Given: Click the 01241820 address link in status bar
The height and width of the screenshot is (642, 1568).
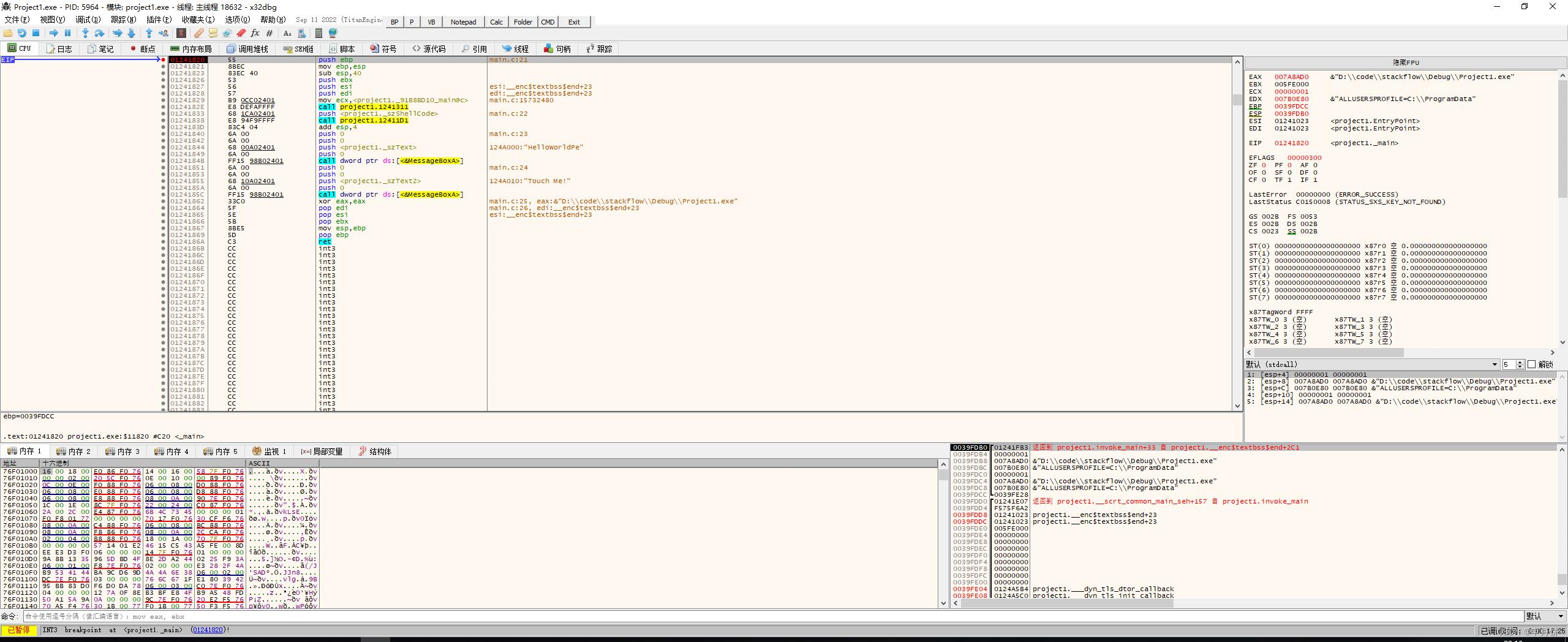Looking at the screenshot, I should (207, 630).
